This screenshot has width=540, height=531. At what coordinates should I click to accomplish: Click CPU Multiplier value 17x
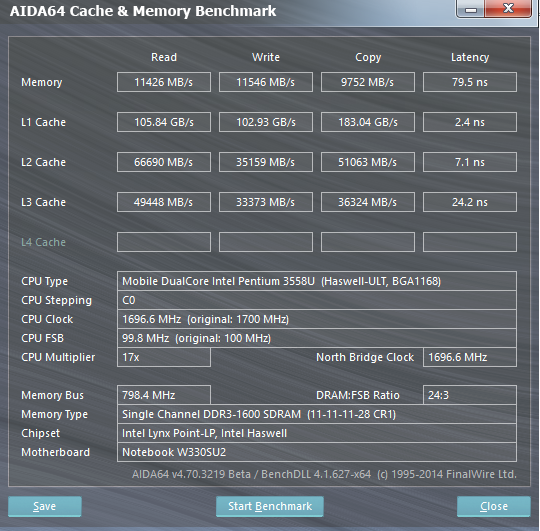164,357
